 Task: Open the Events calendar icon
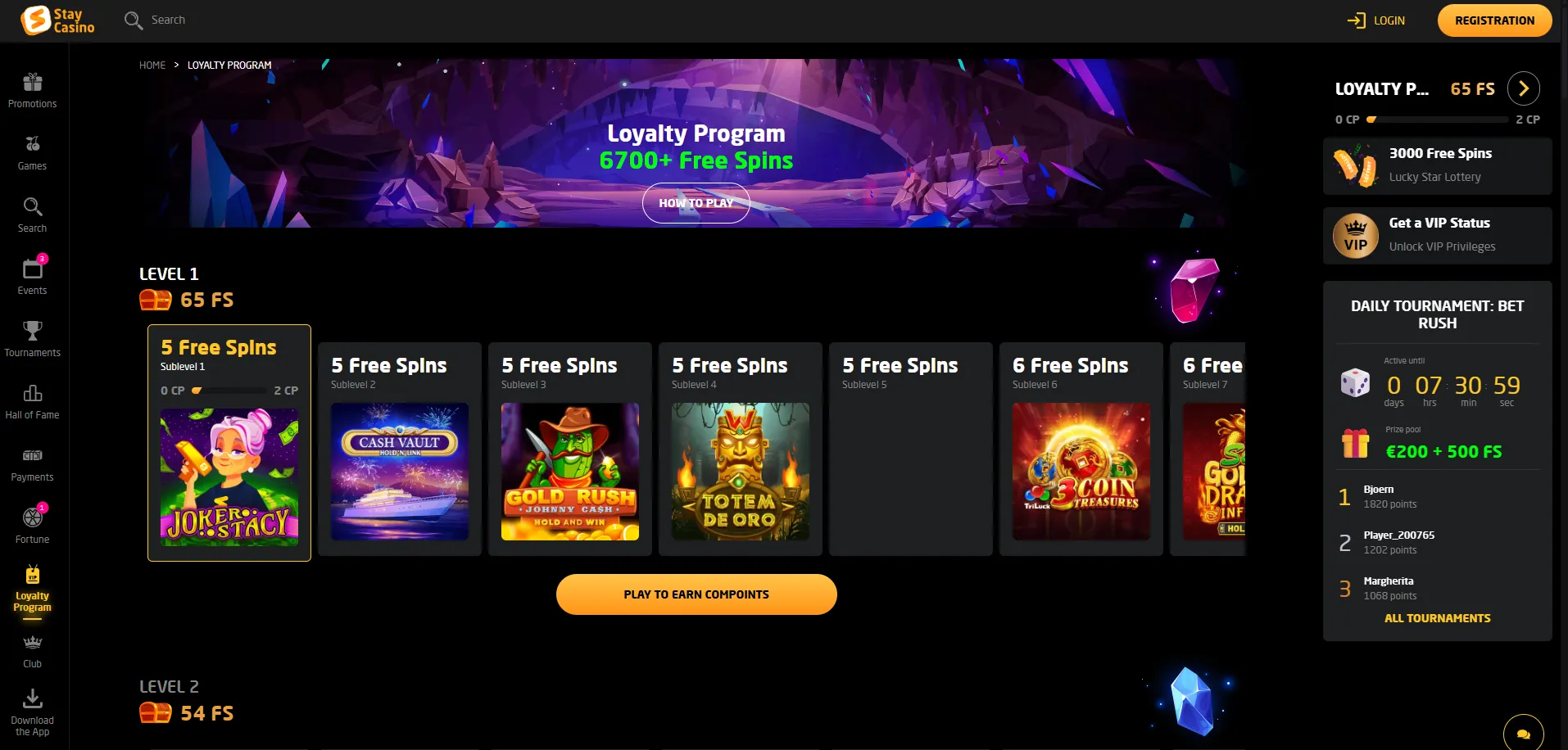(33, 269)
